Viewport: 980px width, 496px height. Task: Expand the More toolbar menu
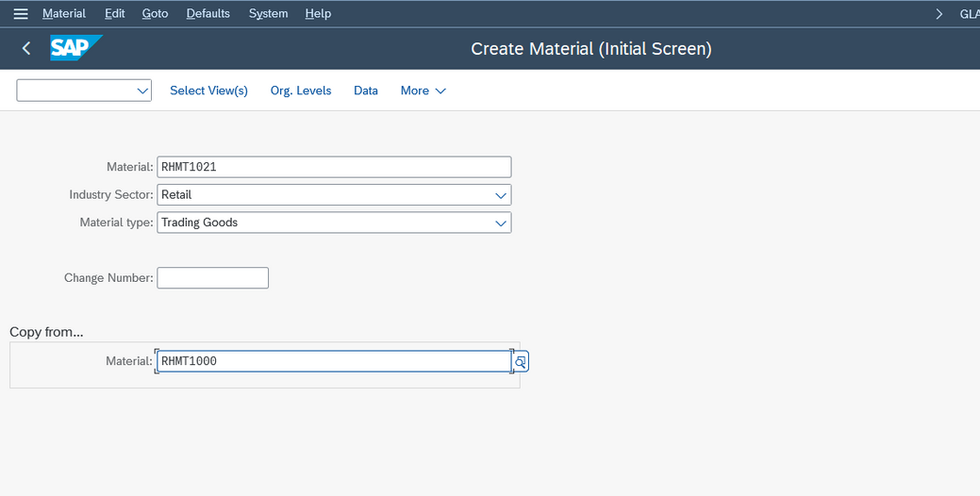pyautogui.click(x=423, y=91)
